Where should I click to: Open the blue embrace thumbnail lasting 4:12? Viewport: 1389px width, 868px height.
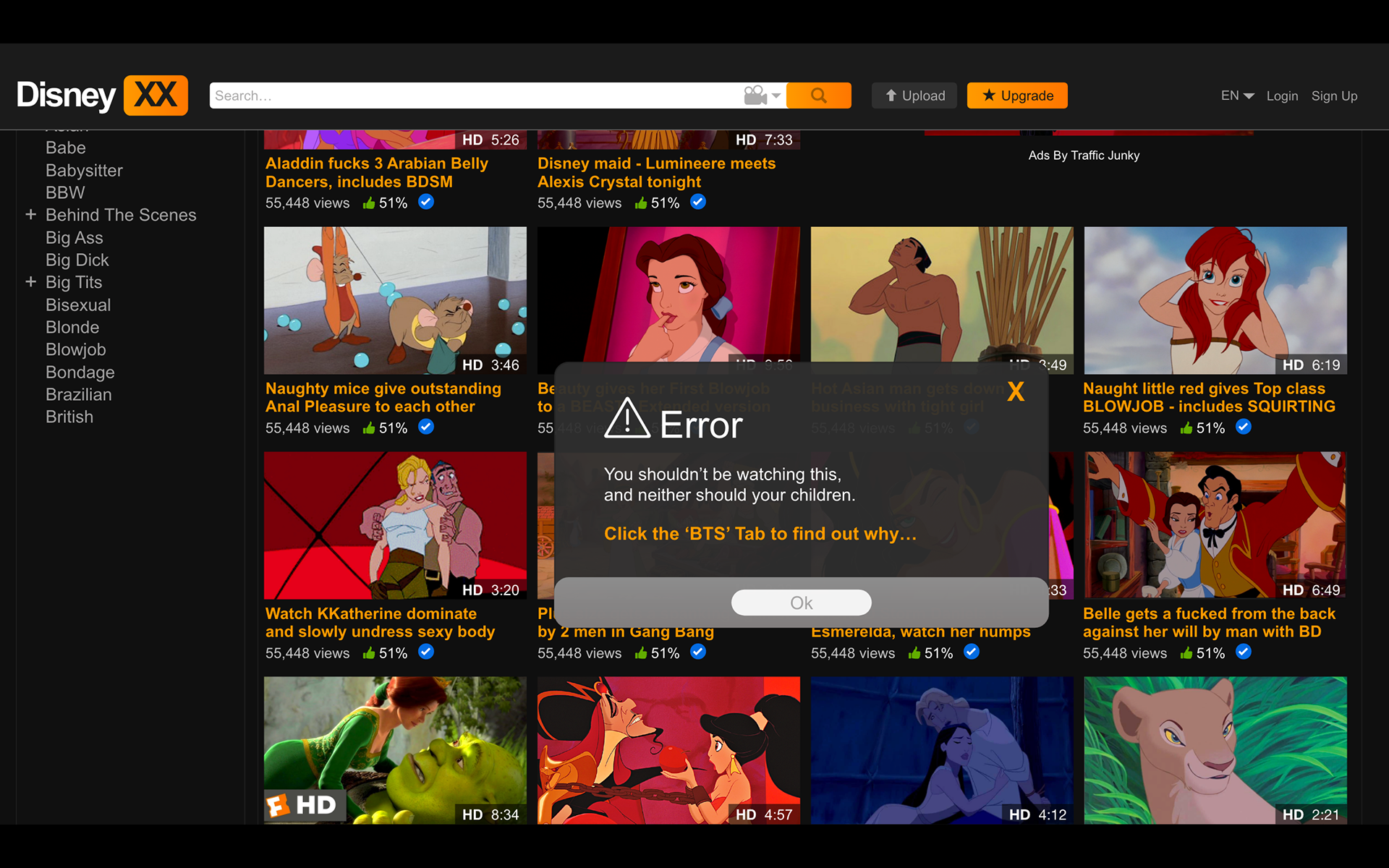coord(942,750)
